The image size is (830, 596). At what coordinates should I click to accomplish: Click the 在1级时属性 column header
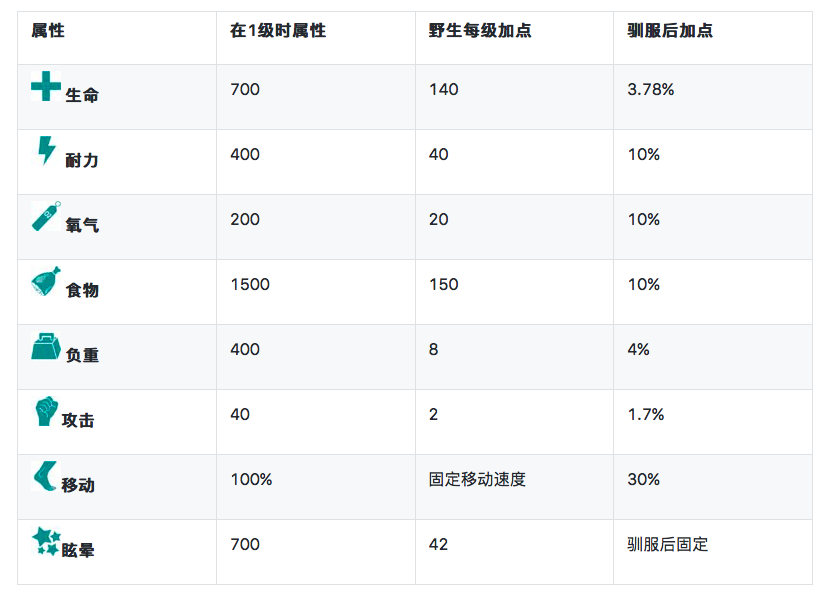click(x=278, y=31)
